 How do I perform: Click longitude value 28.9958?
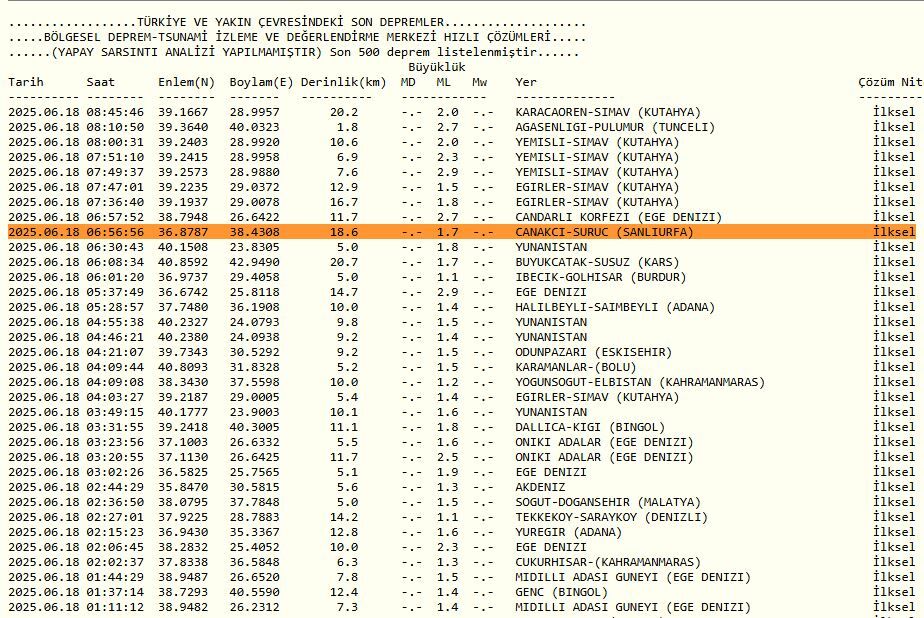pyautogui.click(x=254, y=157)
